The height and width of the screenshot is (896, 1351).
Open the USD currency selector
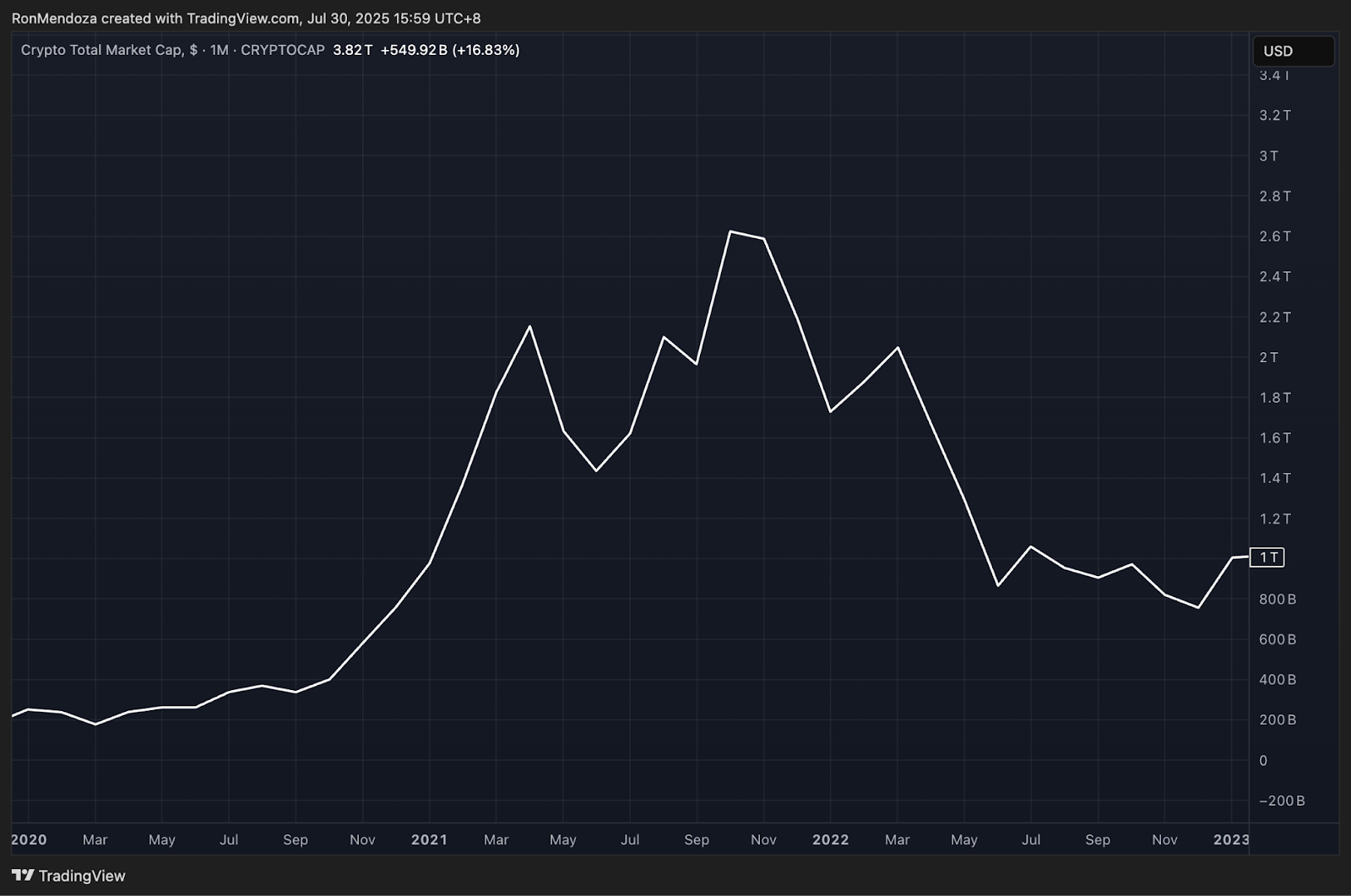[1293, 51]
